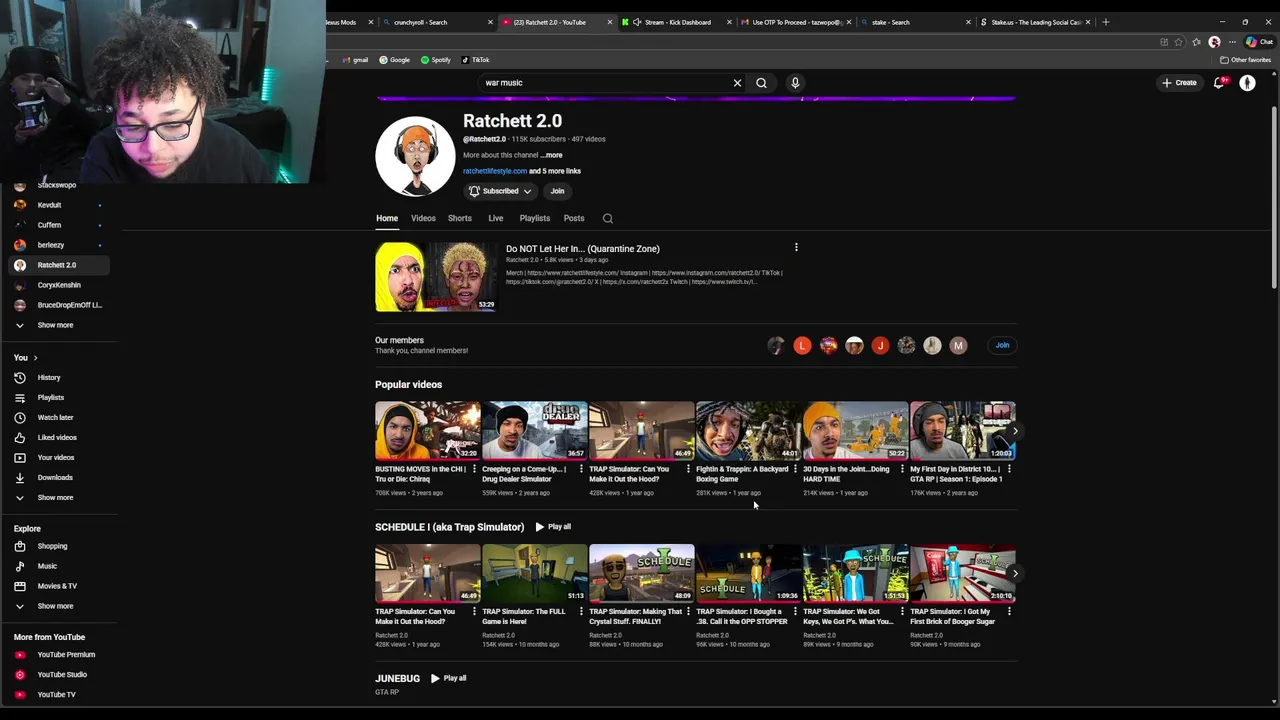Open gmail bookmark in bookmarks bar
The image size is (1280, 720).
355,60
